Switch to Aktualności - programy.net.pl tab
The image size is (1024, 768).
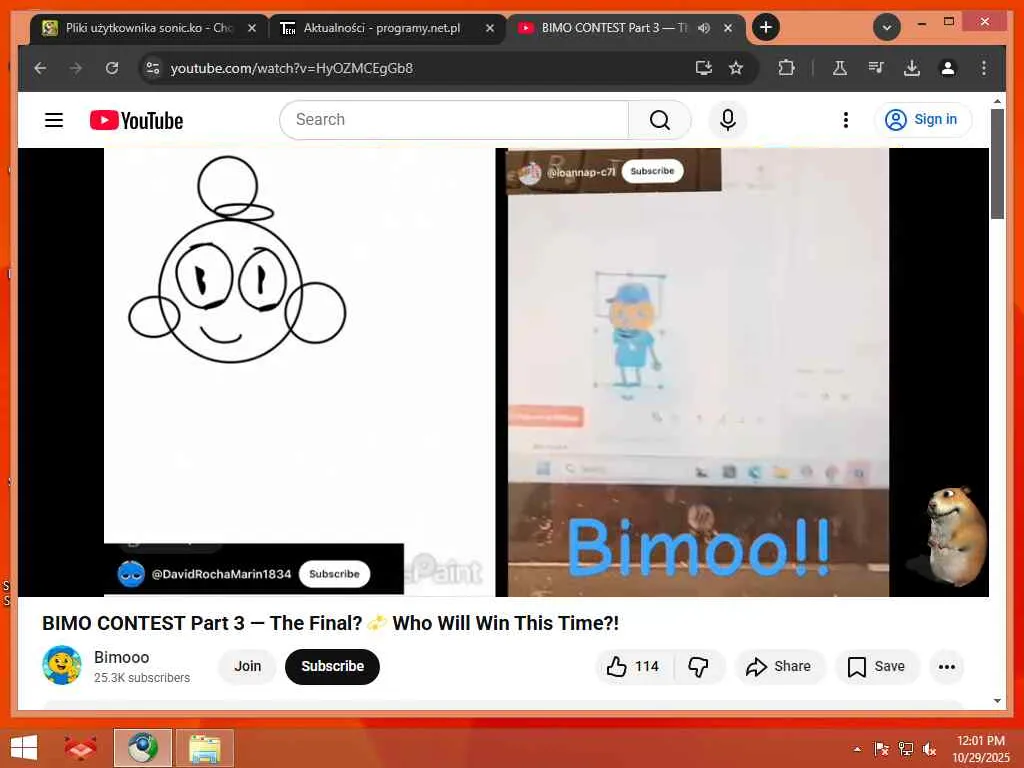387,28
